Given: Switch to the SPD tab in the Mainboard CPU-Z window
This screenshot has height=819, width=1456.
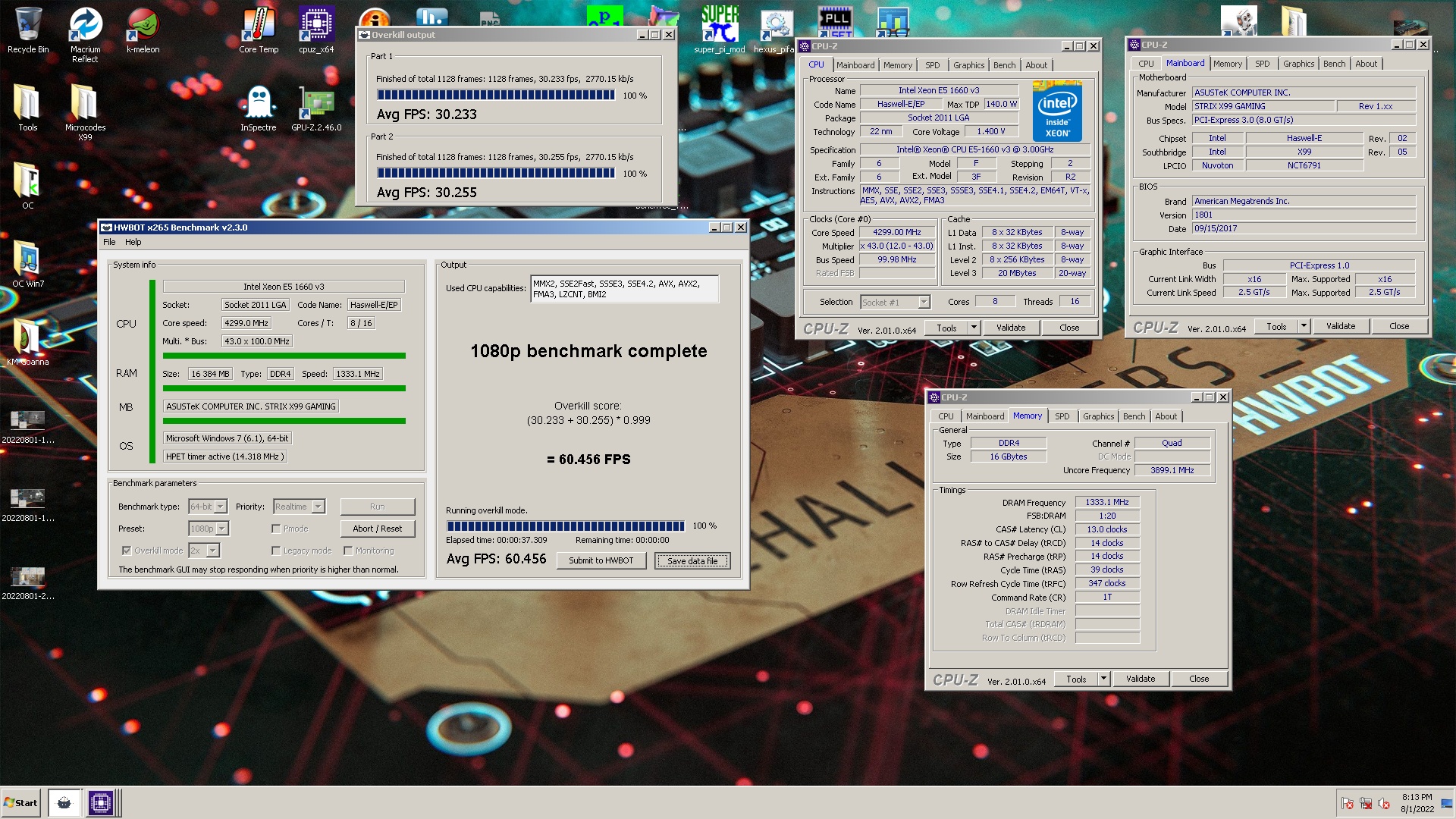Looking at the screenshot, I should (x=1262, y=64).
